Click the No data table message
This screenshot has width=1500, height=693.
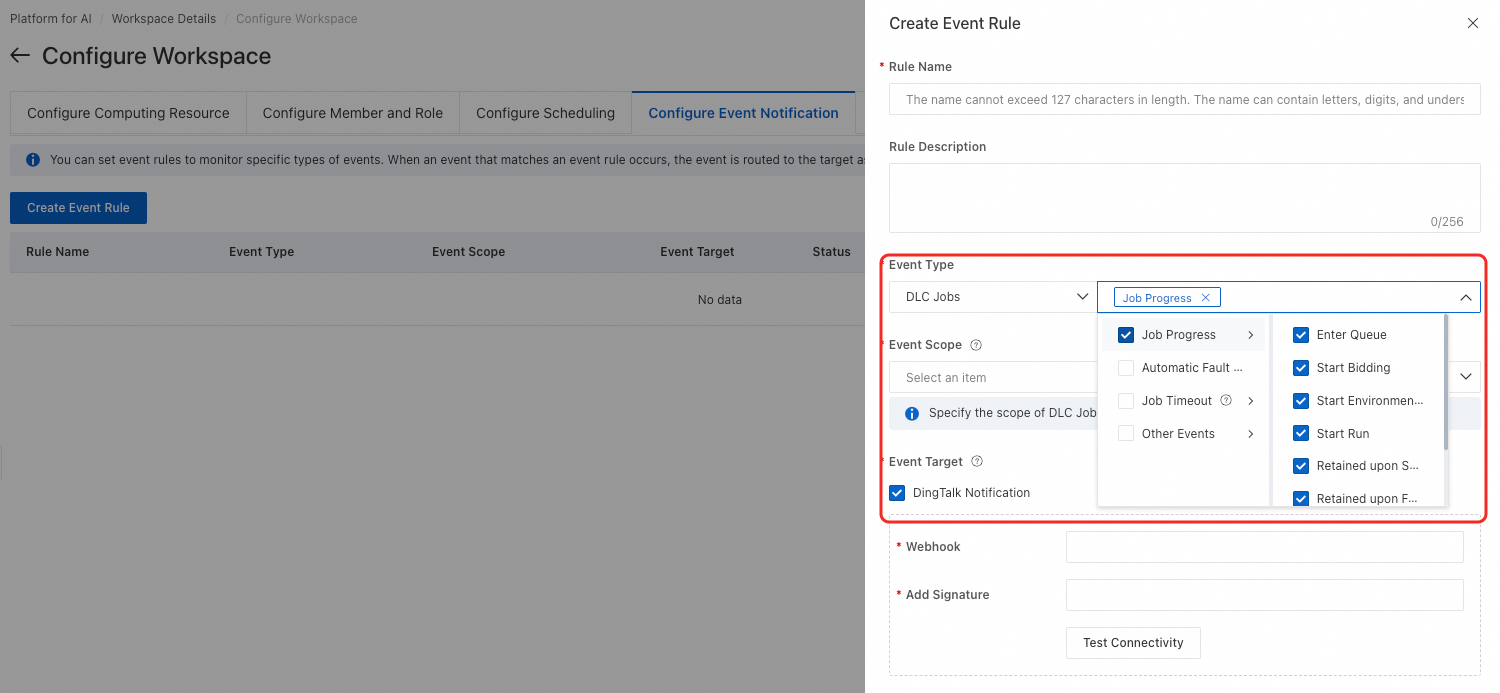(720, 300)
